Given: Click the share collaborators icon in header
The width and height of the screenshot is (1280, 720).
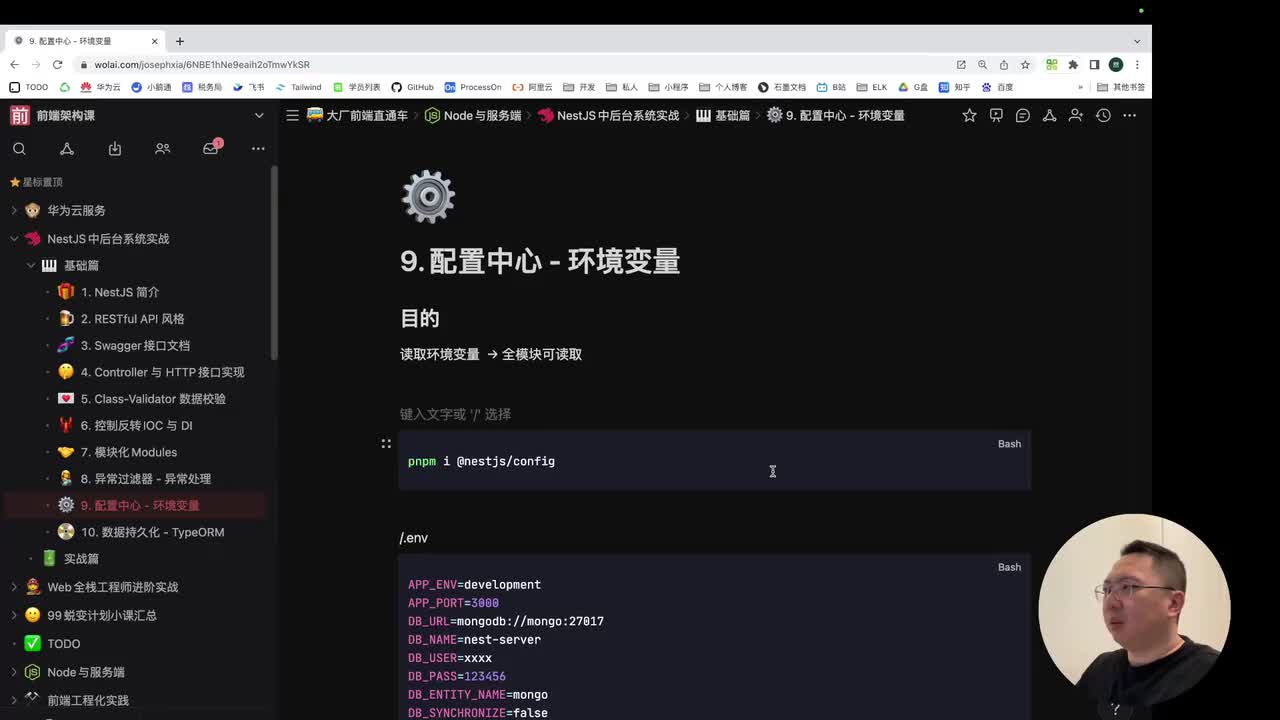Looking at the screenshot, I should 1076,115.
